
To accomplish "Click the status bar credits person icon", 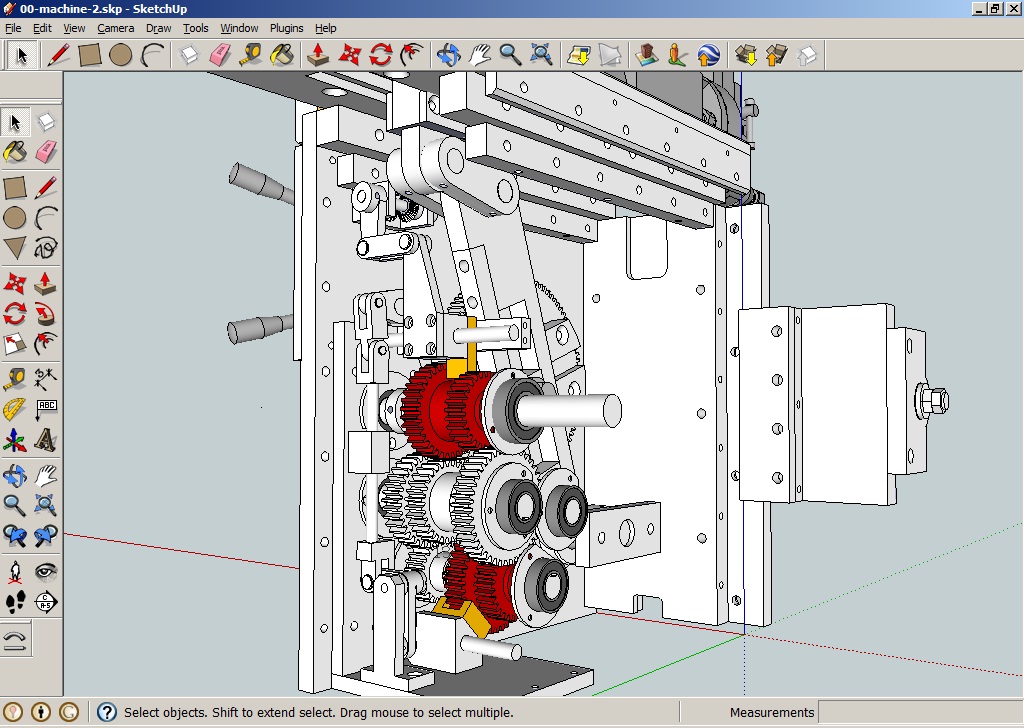I will pos(41,712).
